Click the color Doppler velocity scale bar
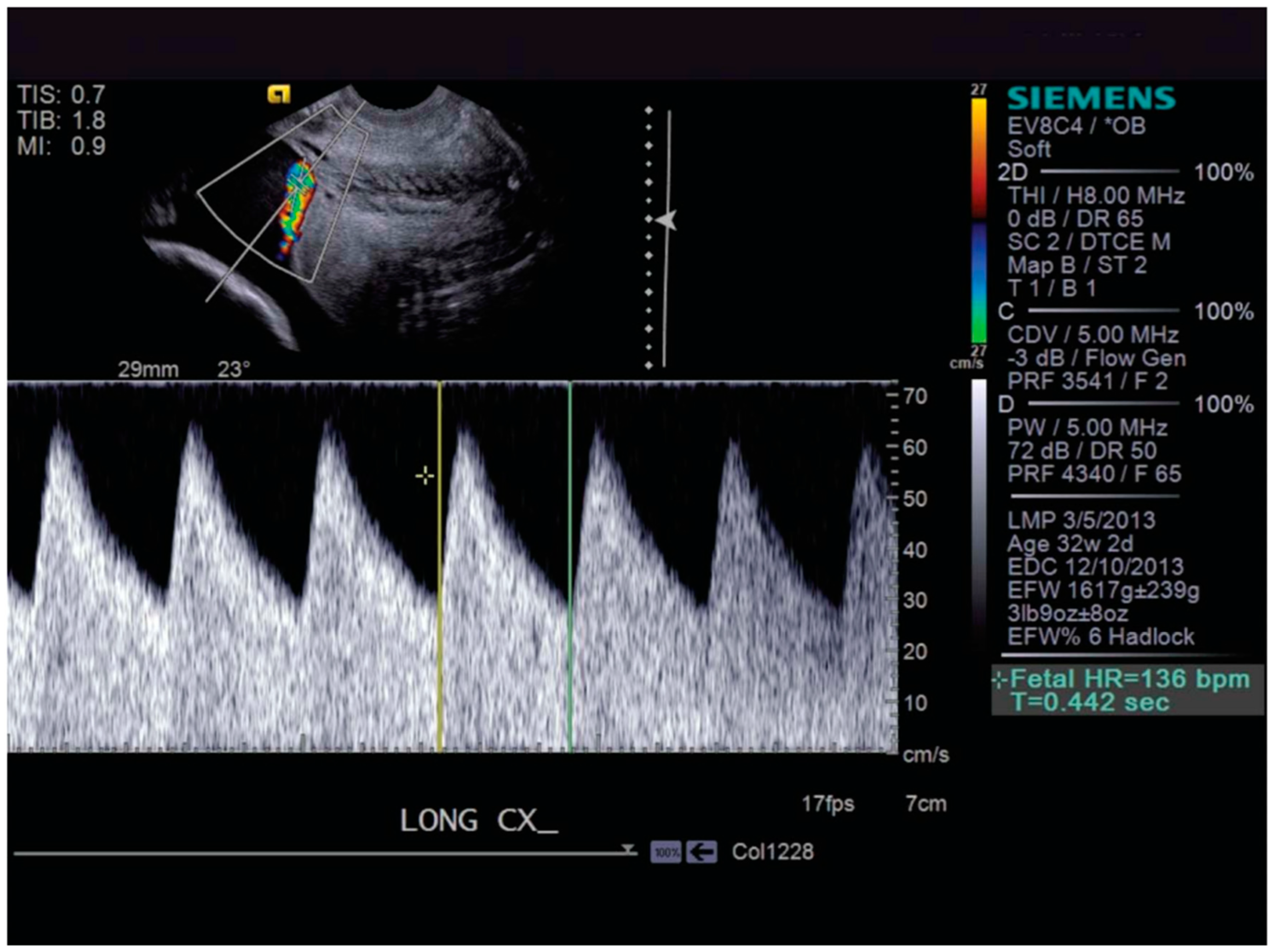This screenshot has height=952, width=1275. pos(979,220)
